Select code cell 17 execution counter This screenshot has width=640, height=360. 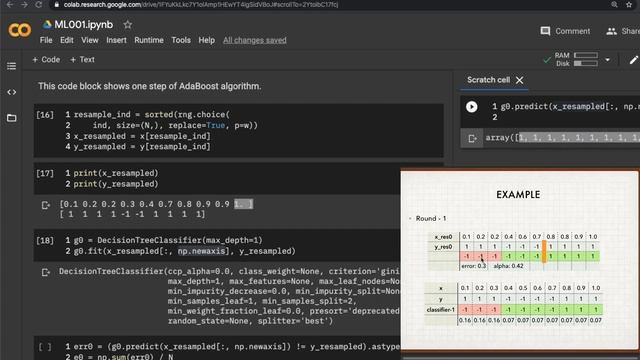(x=45, y=173)
